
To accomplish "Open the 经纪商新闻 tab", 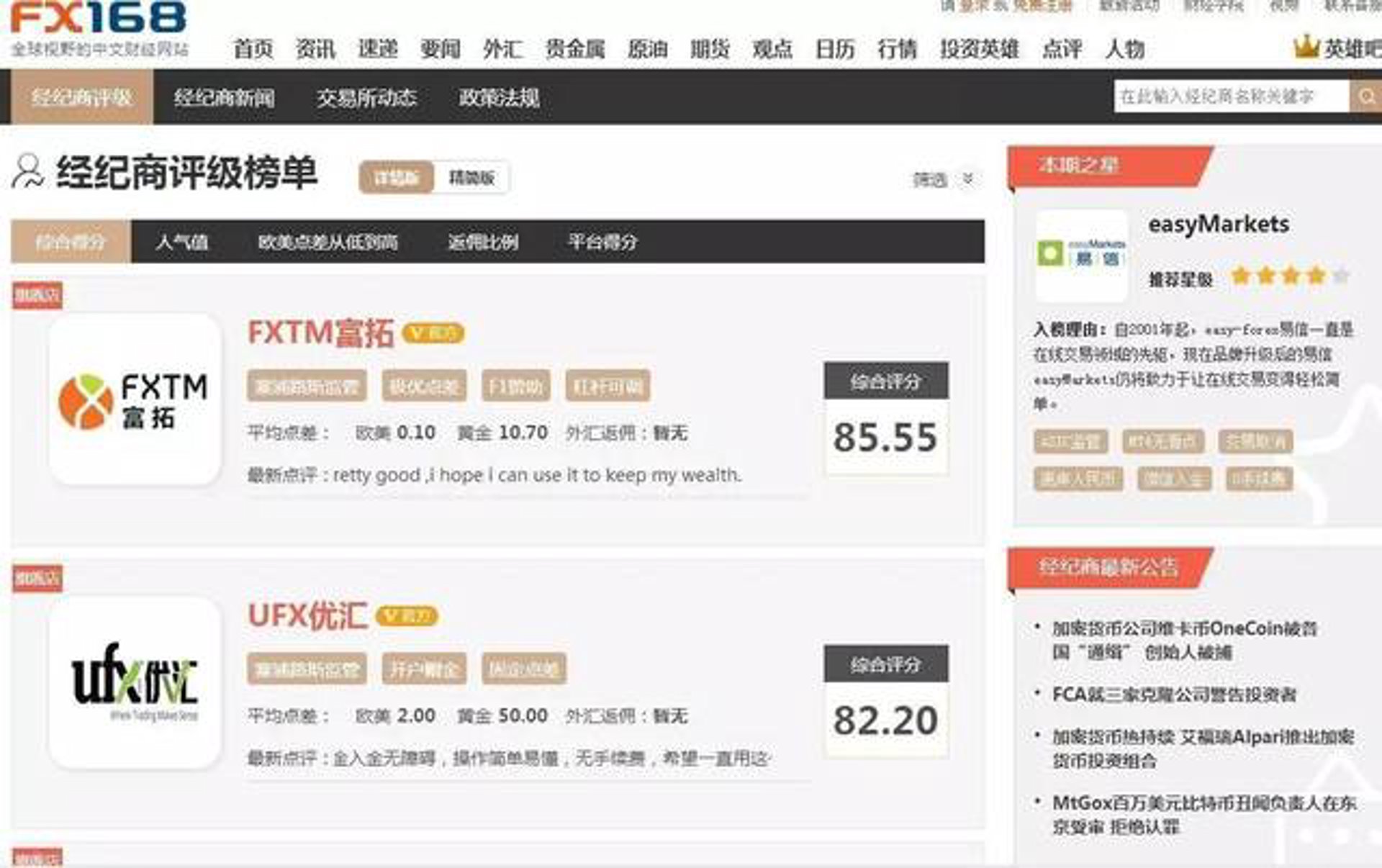I will [x=224, y=97].
